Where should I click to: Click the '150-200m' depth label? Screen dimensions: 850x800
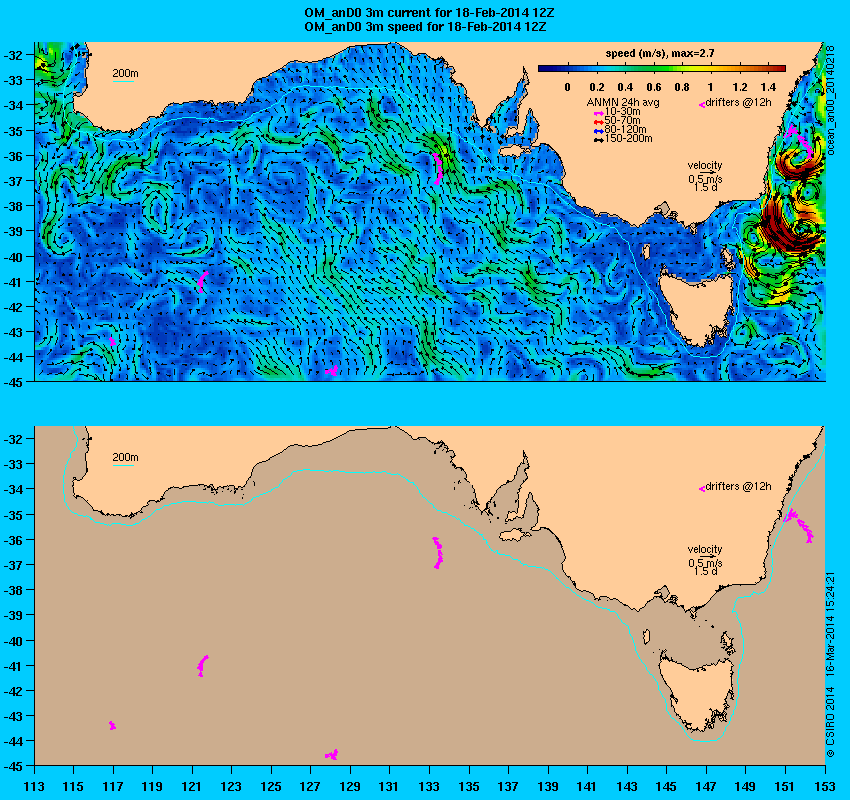click(x=628, y=139)
